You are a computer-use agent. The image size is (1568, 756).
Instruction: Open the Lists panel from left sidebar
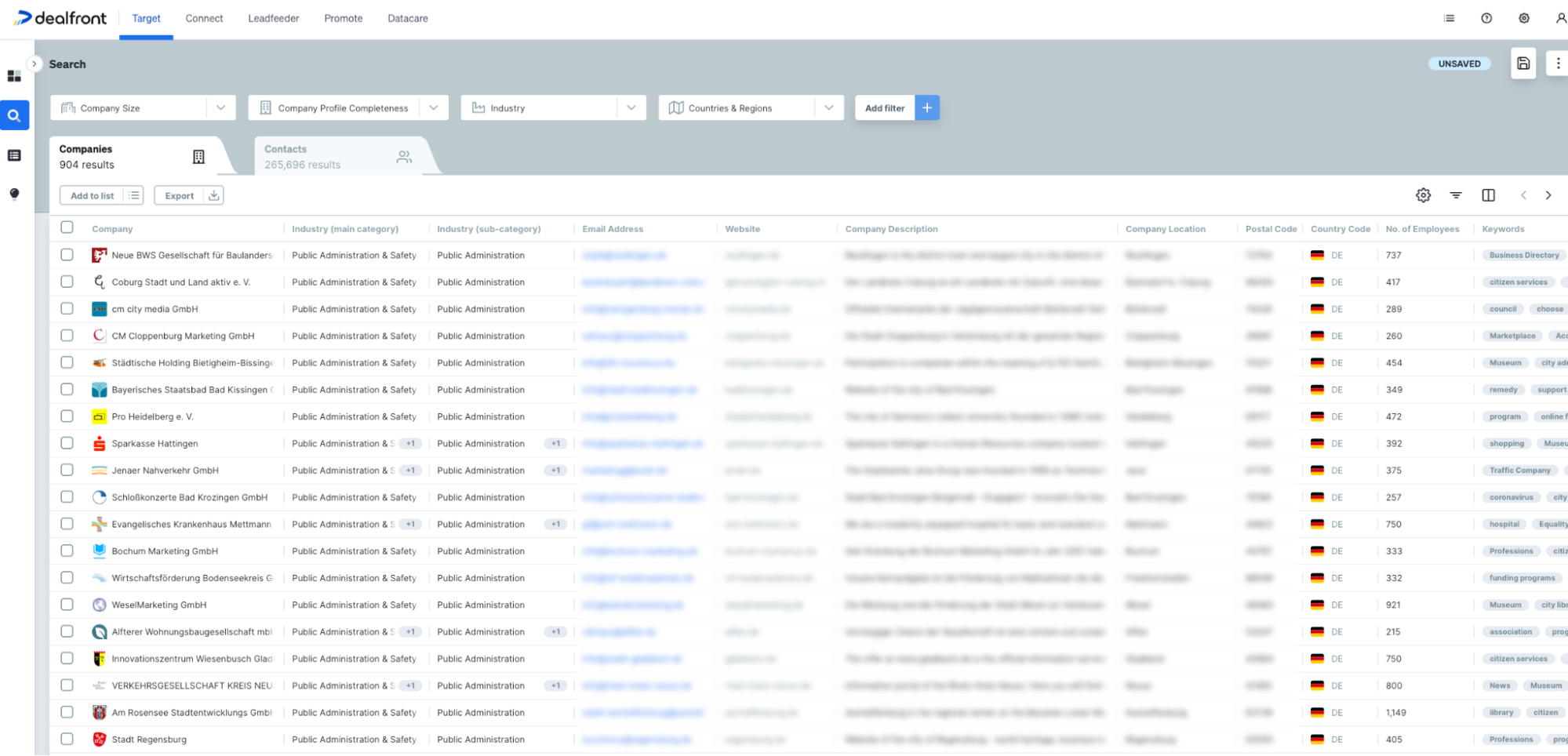point(15,154)
